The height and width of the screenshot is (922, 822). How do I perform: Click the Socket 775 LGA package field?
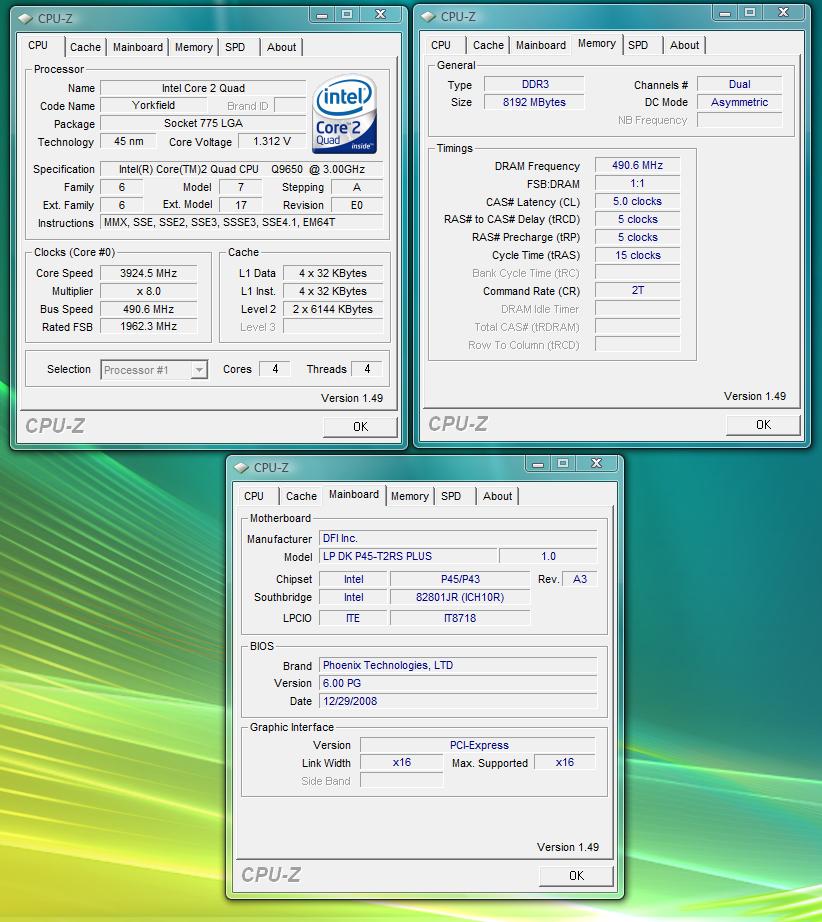203,123
